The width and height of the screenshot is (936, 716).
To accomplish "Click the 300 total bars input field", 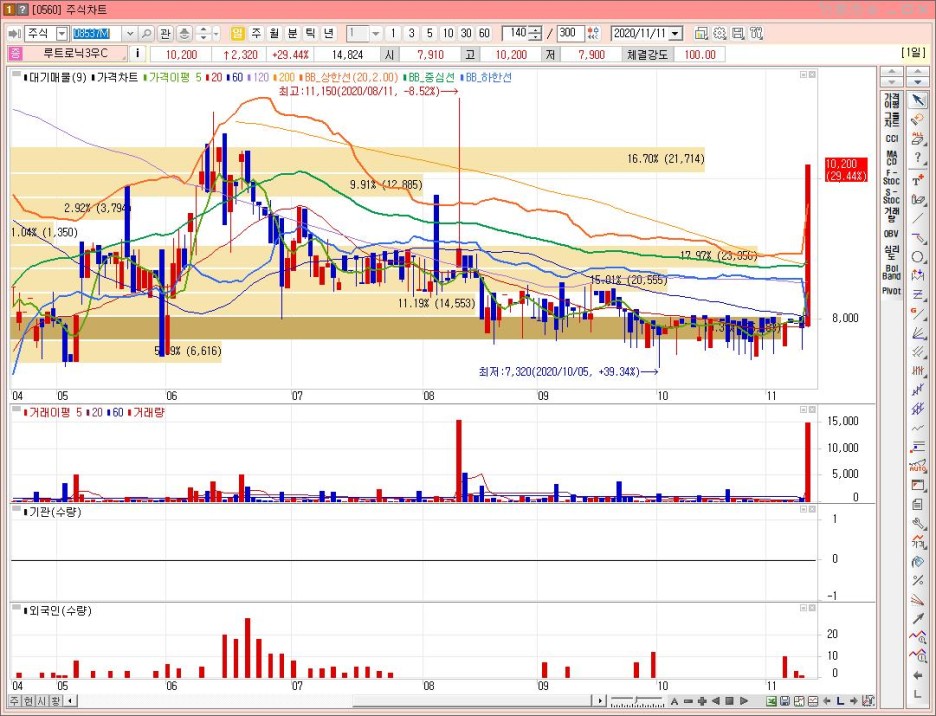I will tap(570, 33).
